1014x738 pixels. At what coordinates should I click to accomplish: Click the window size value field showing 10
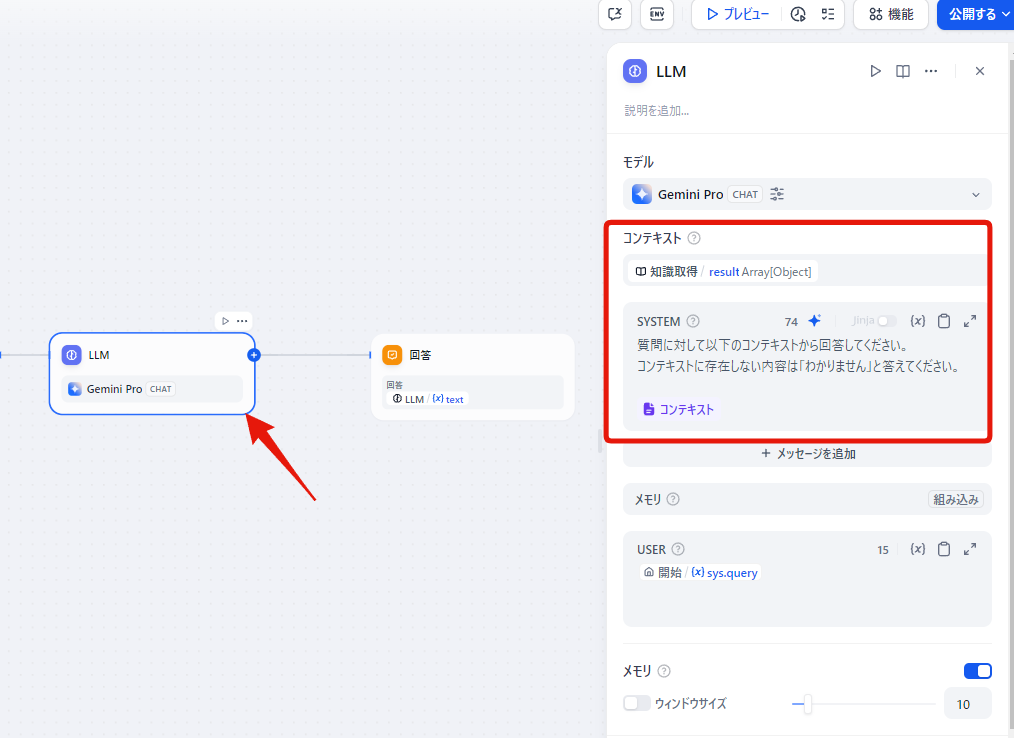click(x=967, y=704)
